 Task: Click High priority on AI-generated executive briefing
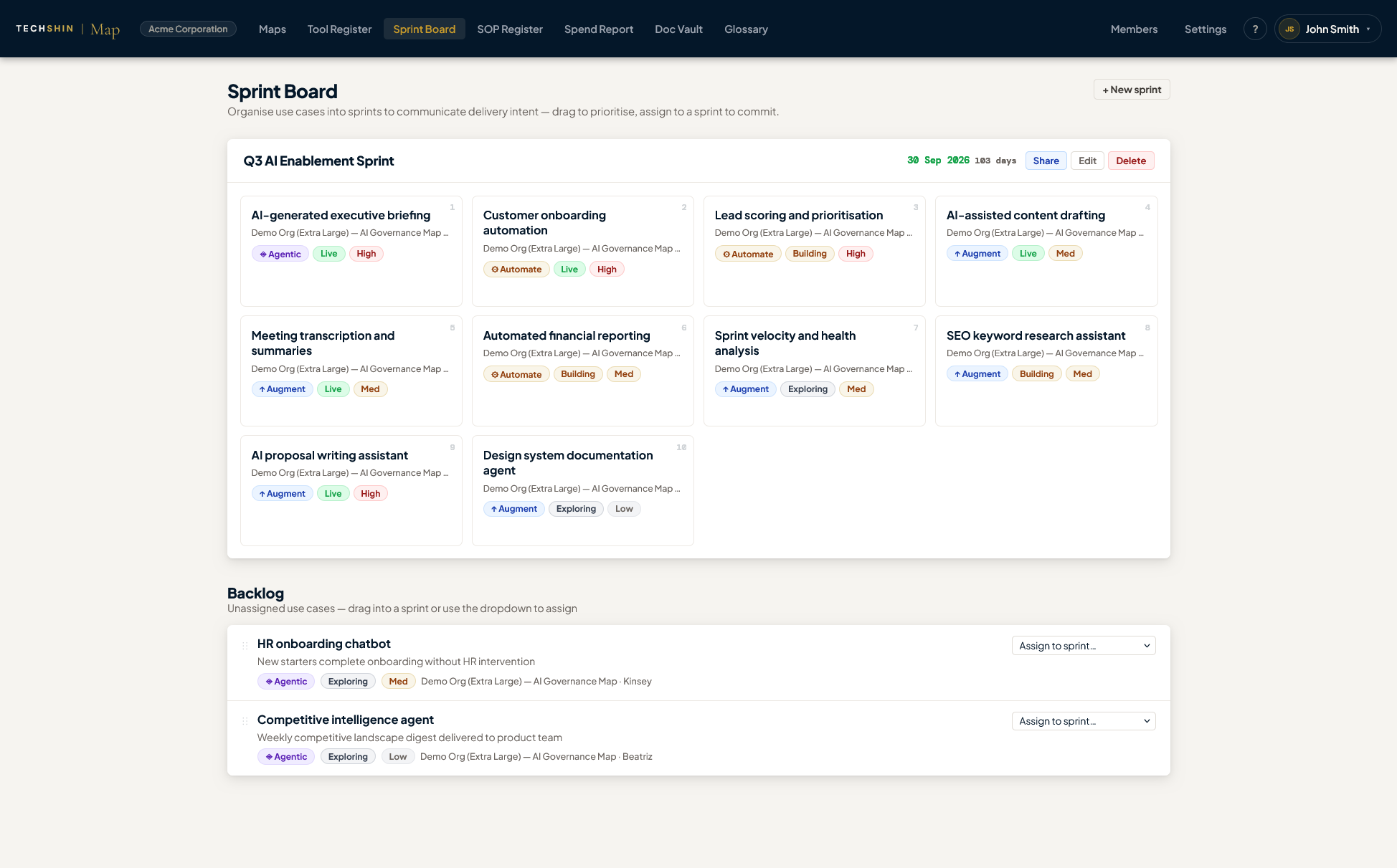click(366, 254)
